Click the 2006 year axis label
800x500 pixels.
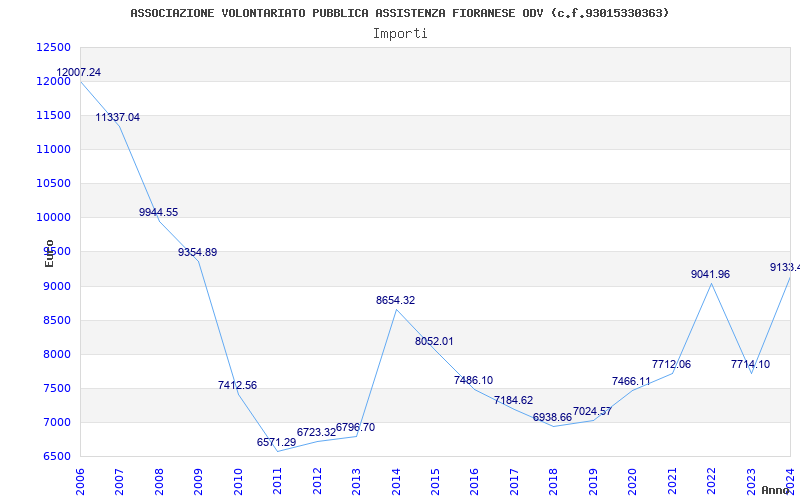pyautogui.click(x=80, y=482)
